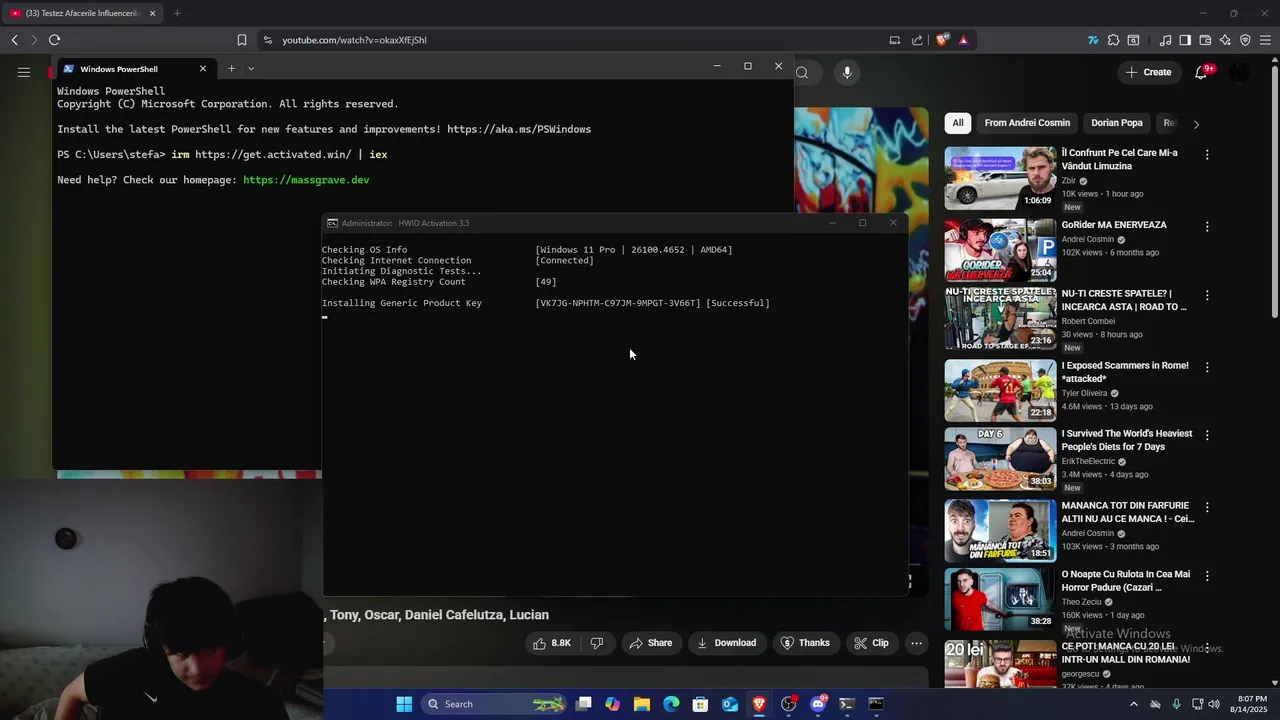This screenshot has width=1280, height=720.
Task: Open options for MANANCA TOT DIN FARFURIE video
Action: [1207, 508]
